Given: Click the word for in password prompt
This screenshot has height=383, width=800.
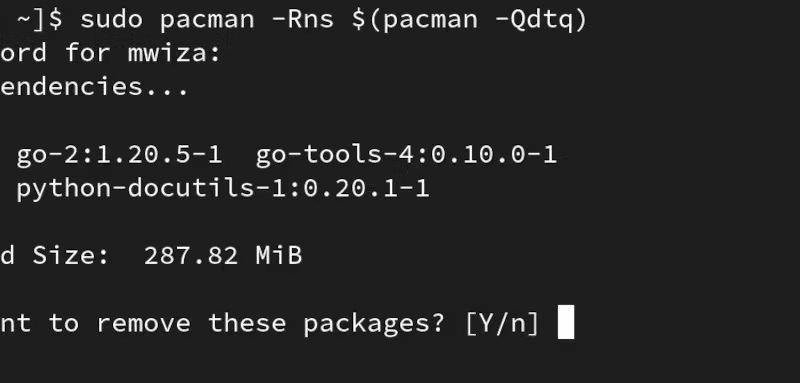Looking at the screenshot, I should tap(88, 53).
